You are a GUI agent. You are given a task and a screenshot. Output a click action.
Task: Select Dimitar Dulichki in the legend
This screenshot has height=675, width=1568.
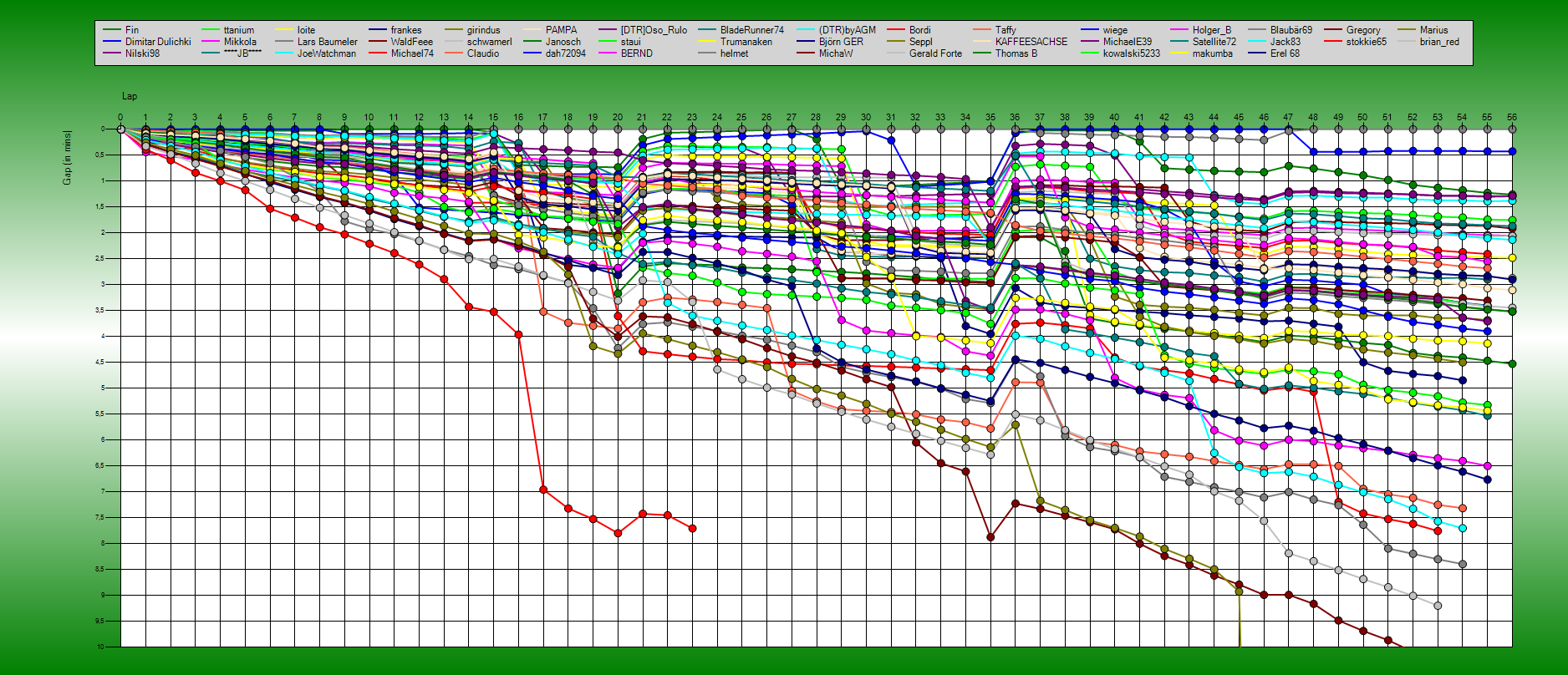pyautogui.click(x=158, y=42)
